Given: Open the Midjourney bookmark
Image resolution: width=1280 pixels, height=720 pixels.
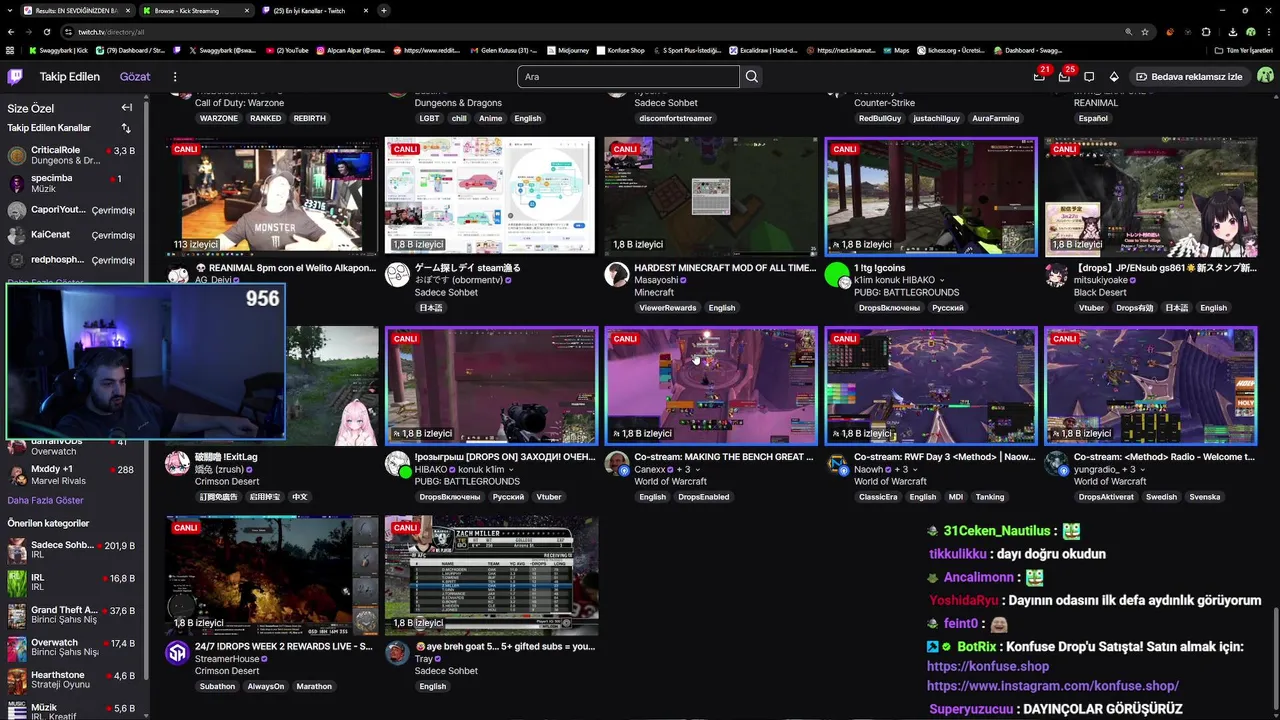Looking at the screenshot, I should (x=568, y=50).
